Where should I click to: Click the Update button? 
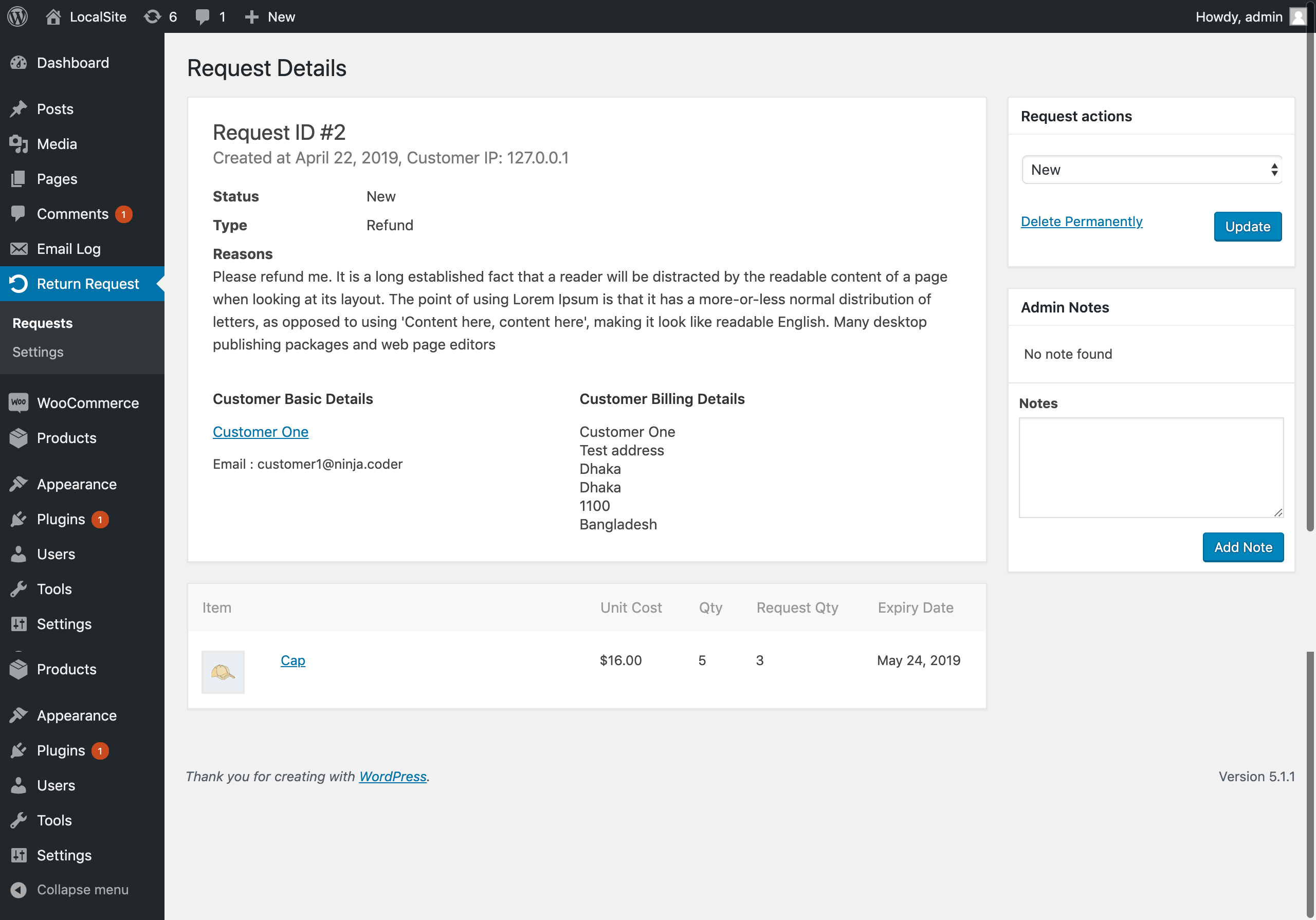(1247, 227)
